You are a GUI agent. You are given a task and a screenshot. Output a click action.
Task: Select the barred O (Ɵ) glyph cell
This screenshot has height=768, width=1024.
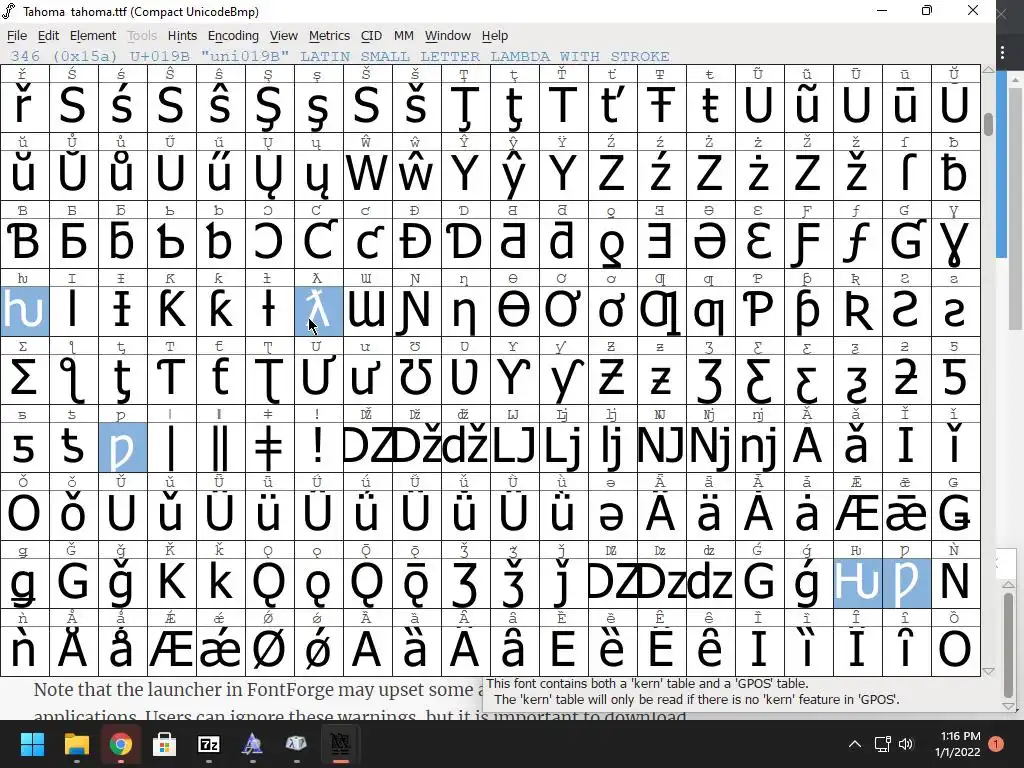click(x=515, y=311)
